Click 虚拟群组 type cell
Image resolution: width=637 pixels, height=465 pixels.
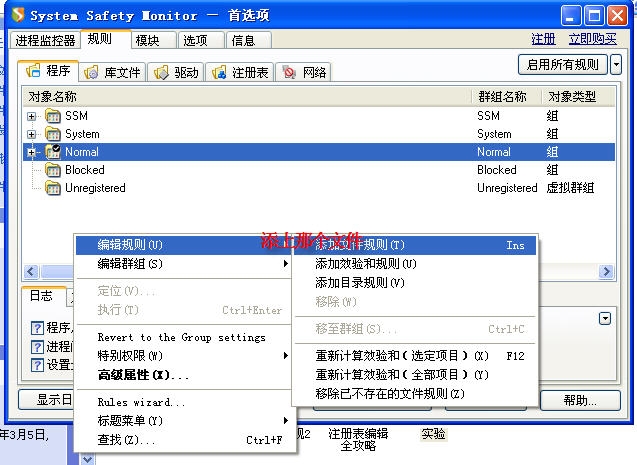[570, 188]
